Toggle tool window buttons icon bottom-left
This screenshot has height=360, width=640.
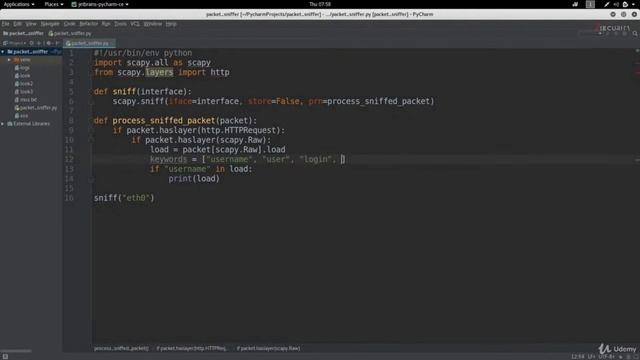point(5,356)
